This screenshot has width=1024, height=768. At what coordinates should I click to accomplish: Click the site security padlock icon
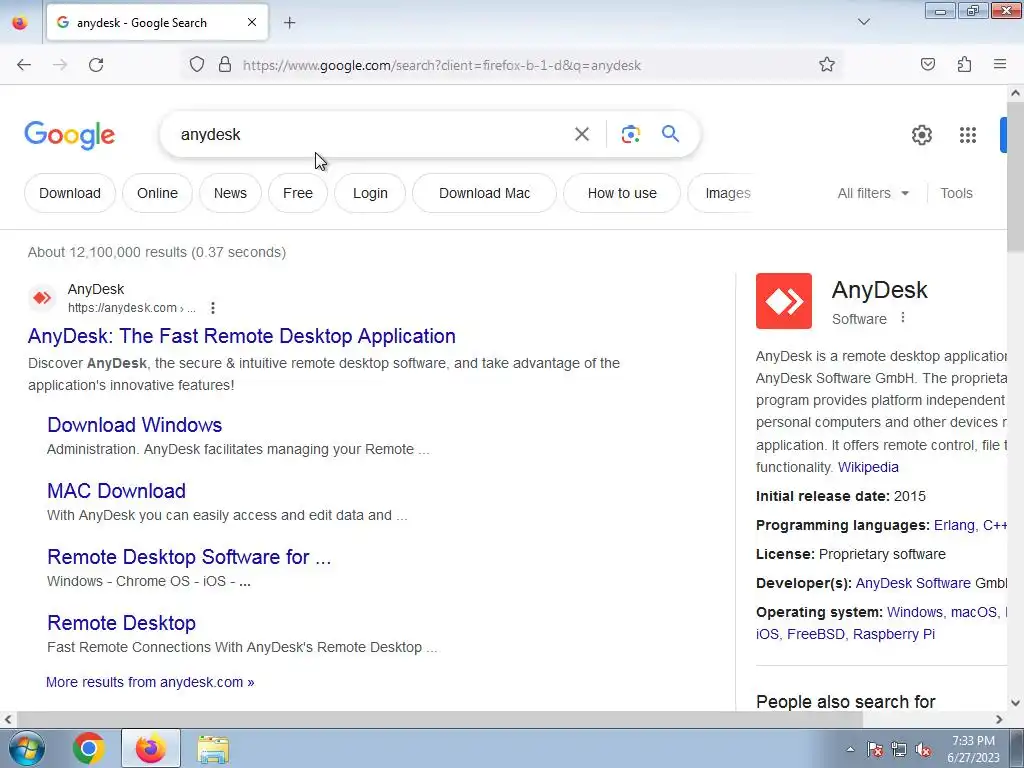click(225, 65)
